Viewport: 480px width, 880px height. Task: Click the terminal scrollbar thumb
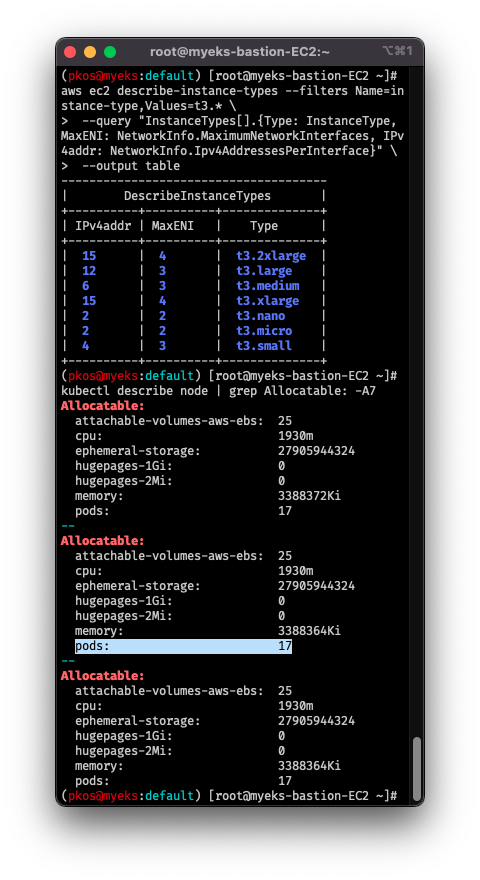[416, 769]
